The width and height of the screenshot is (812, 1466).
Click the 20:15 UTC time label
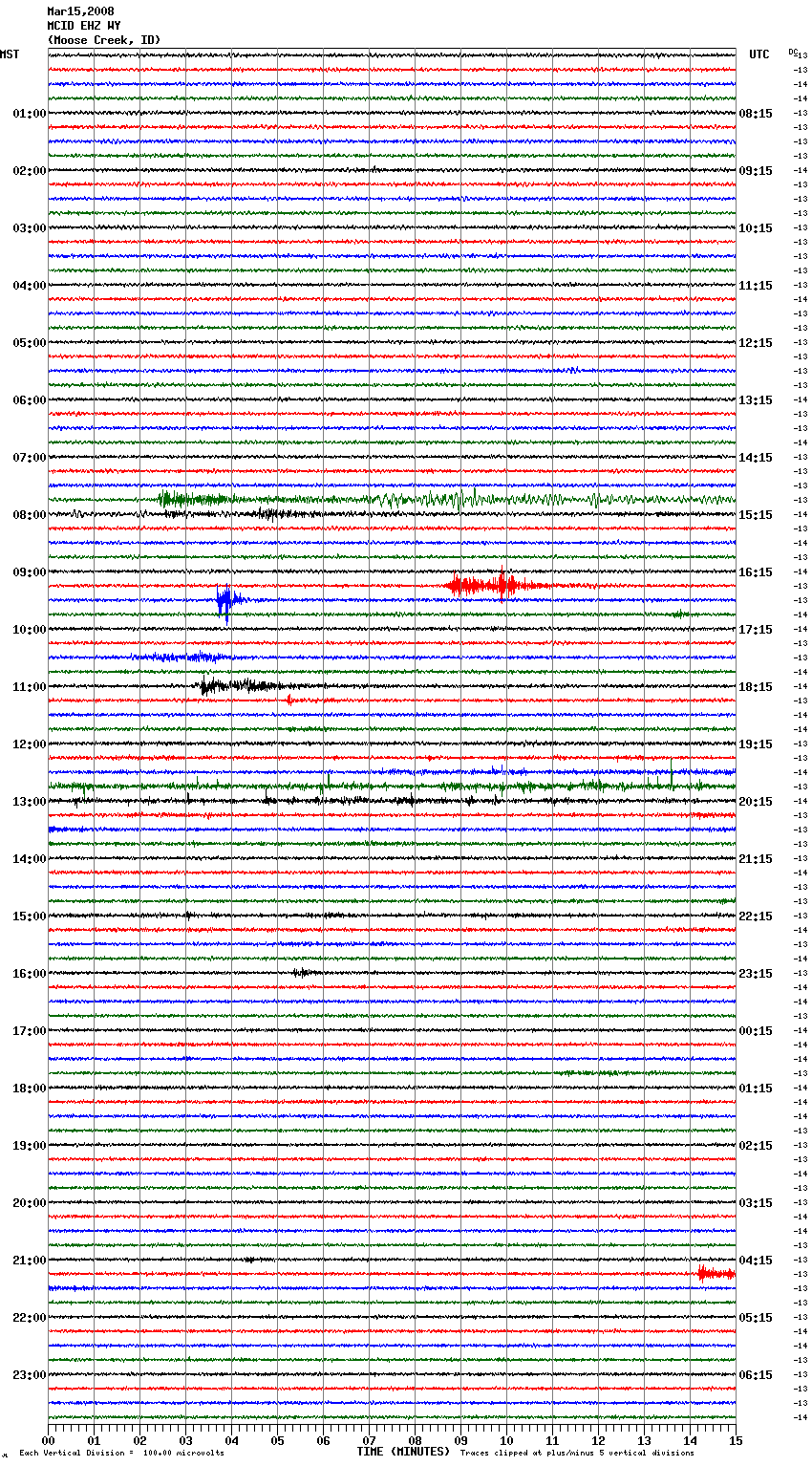click(x=756, y=802)
